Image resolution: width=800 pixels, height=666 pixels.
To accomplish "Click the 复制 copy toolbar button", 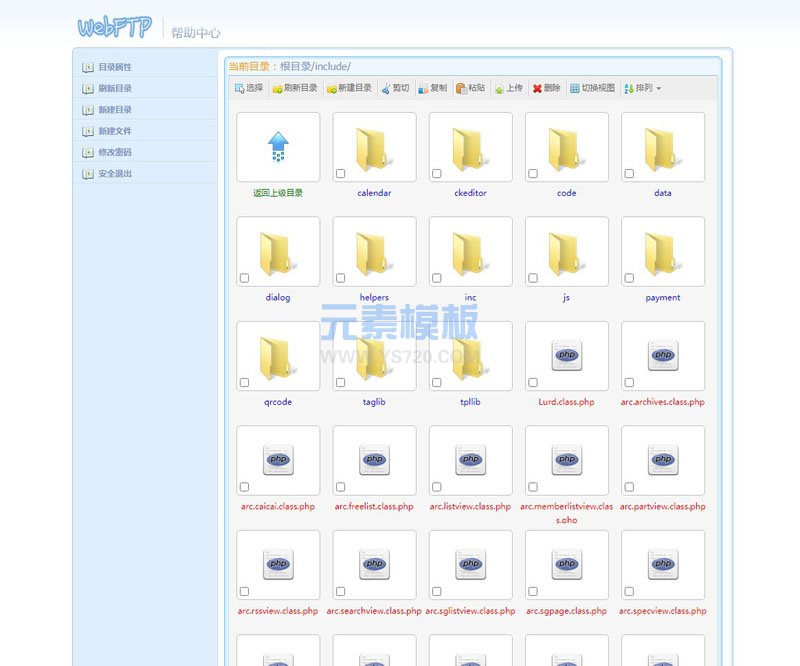I will 433,88.
